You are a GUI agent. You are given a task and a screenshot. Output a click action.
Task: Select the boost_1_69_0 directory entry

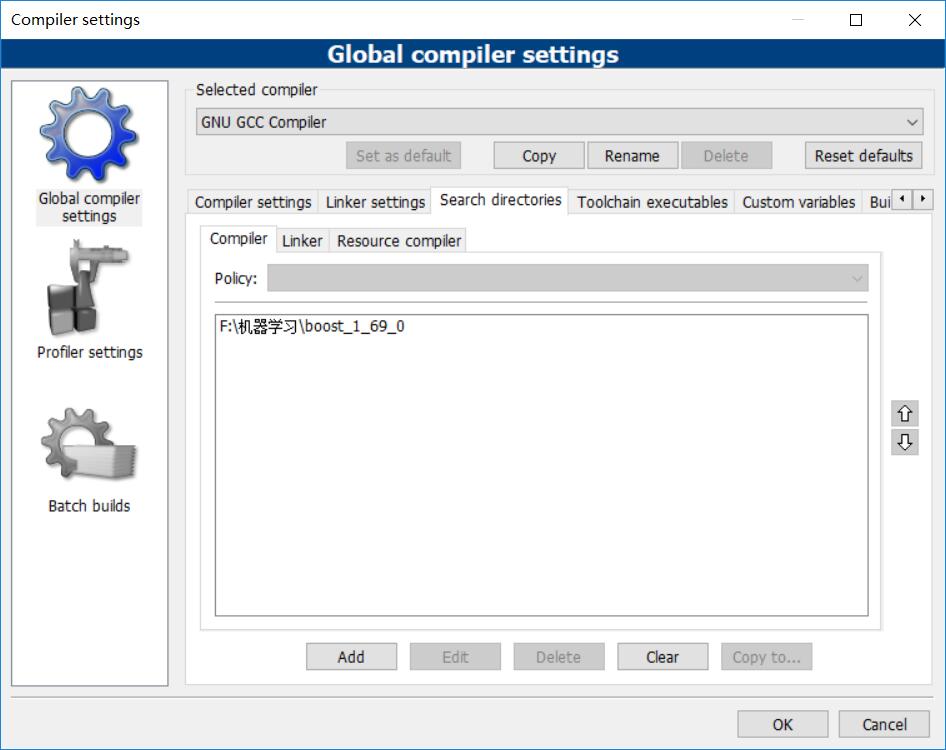click(312, 326)
